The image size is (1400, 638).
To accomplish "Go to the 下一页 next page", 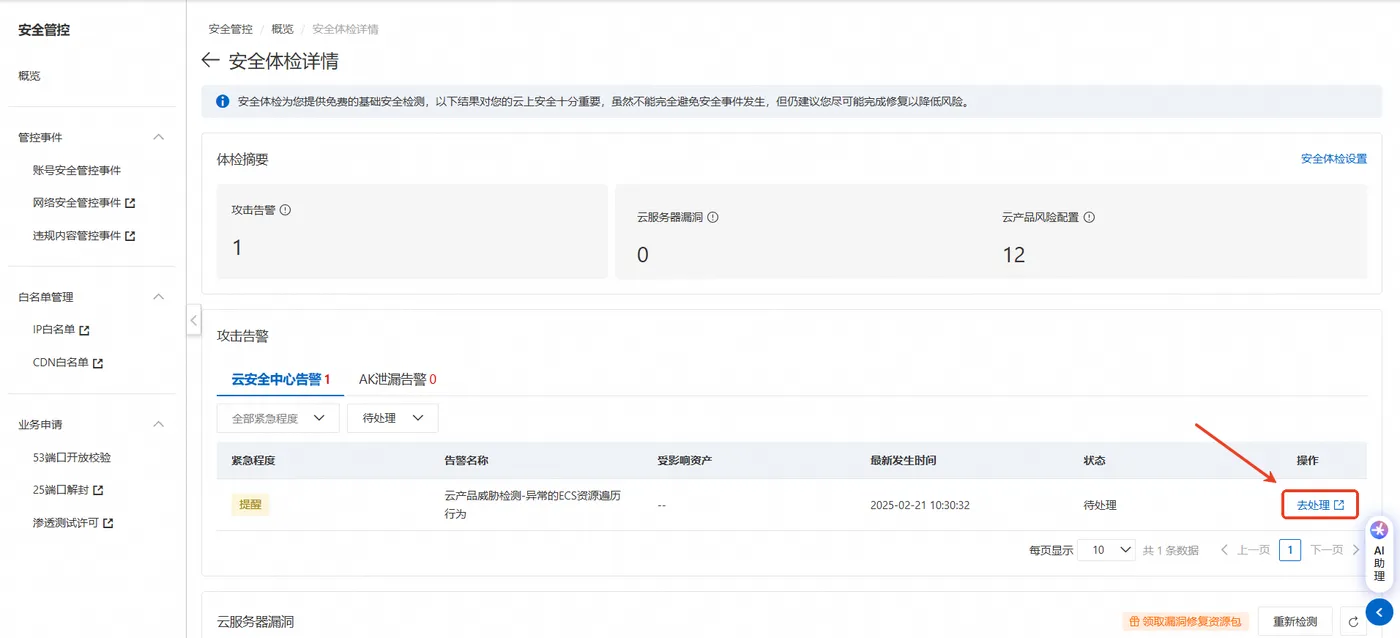I will click(x=1335, y=550).
